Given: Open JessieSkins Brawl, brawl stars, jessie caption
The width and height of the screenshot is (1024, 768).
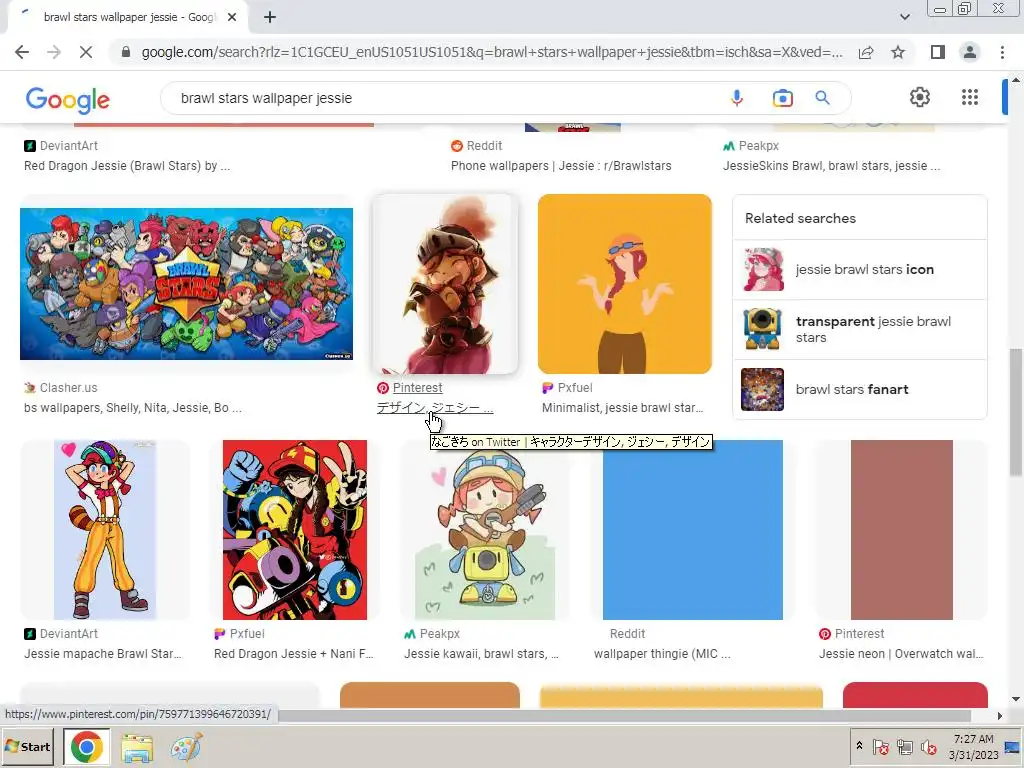Looking at the screenshot, I should pos(831,166).
